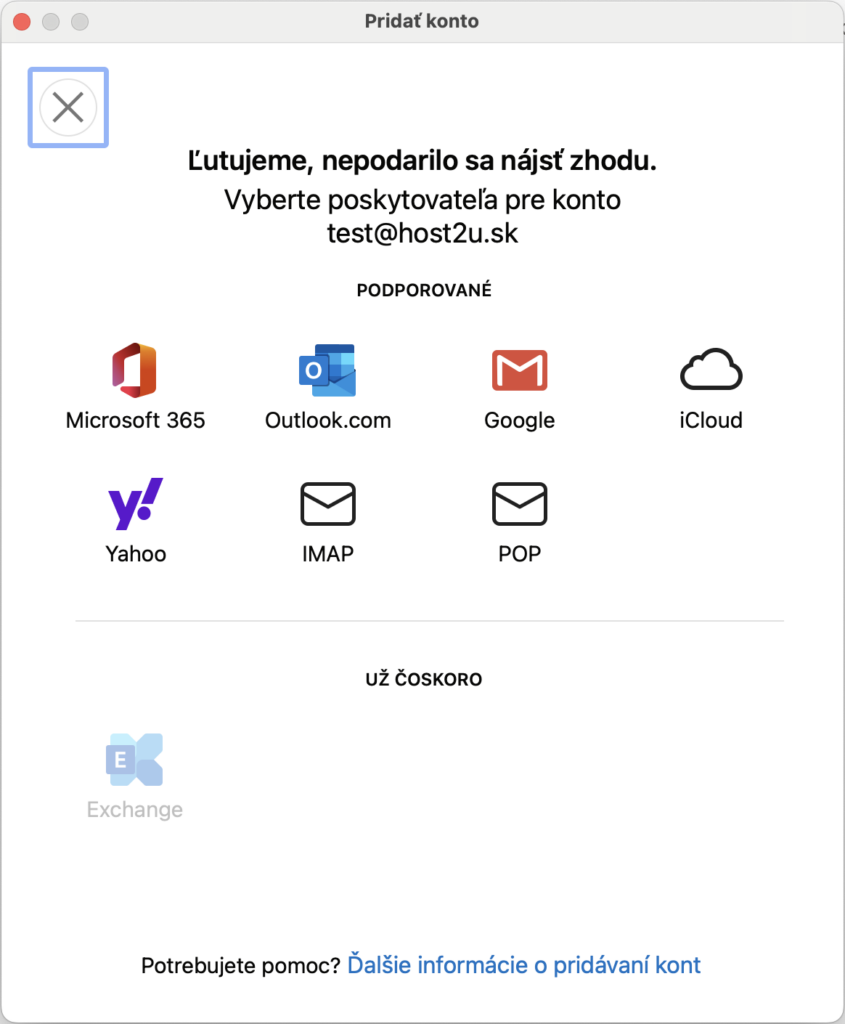Click the greyed-out Exchange icon

[x=135, y=760]
